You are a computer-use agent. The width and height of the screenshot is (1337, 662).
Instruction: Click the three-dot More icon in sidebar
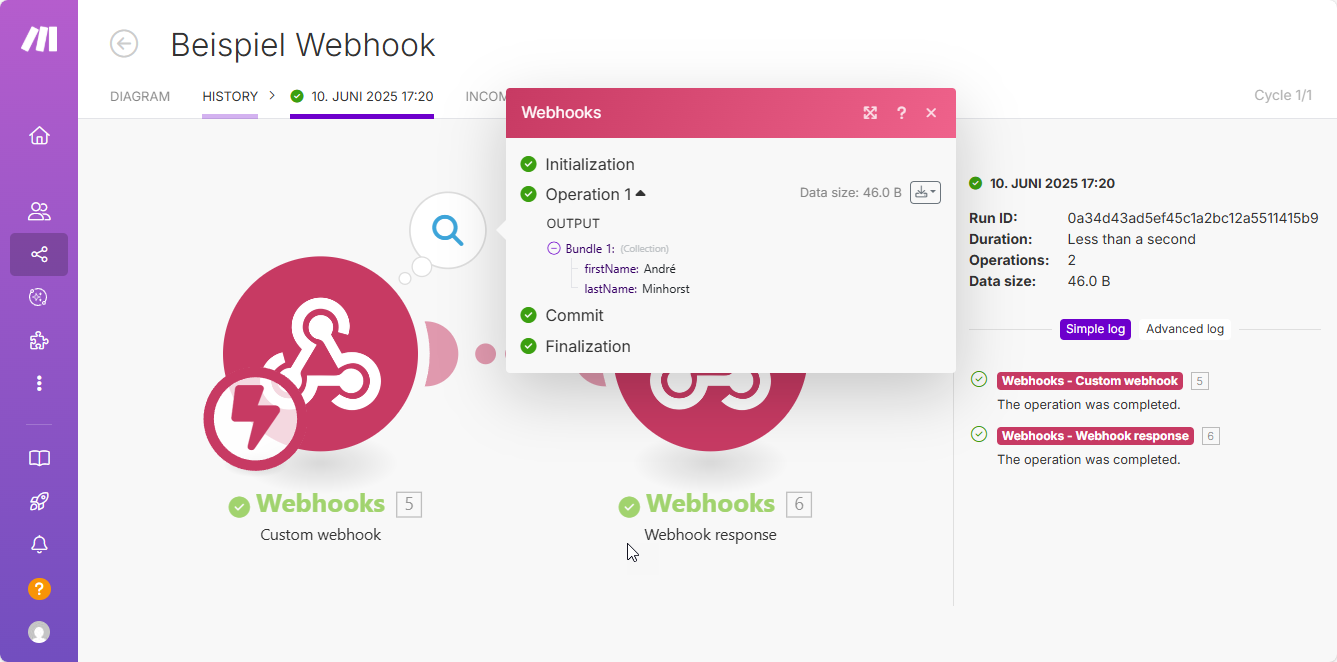pyautogui.click(x=39, y=383)
